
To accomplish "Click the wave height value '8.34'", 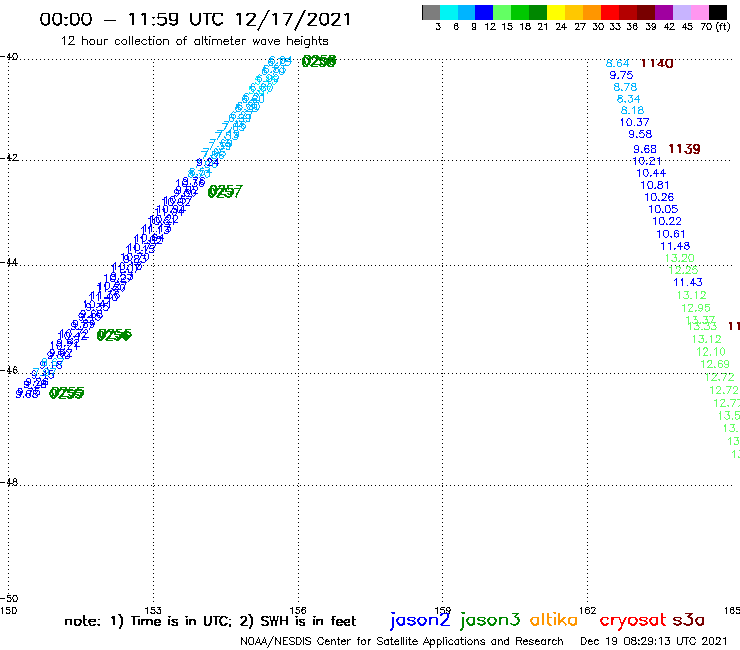I will click(x=629, y=99).
